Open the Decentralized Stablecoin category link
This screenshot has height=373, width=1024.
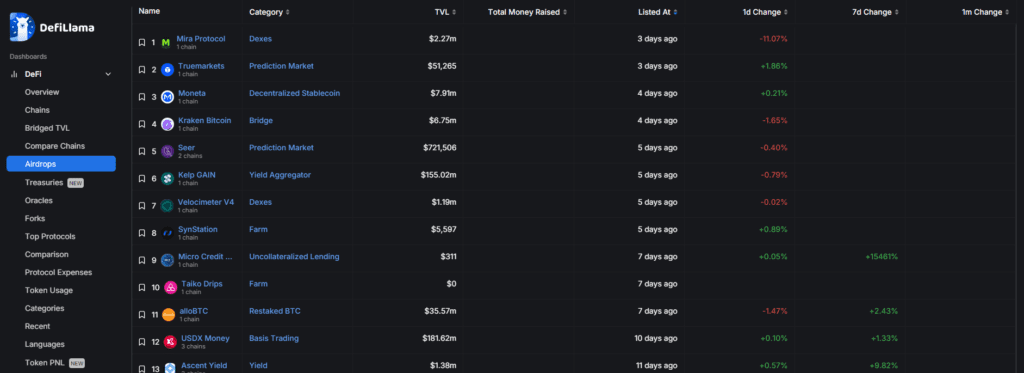coord(295,93)
